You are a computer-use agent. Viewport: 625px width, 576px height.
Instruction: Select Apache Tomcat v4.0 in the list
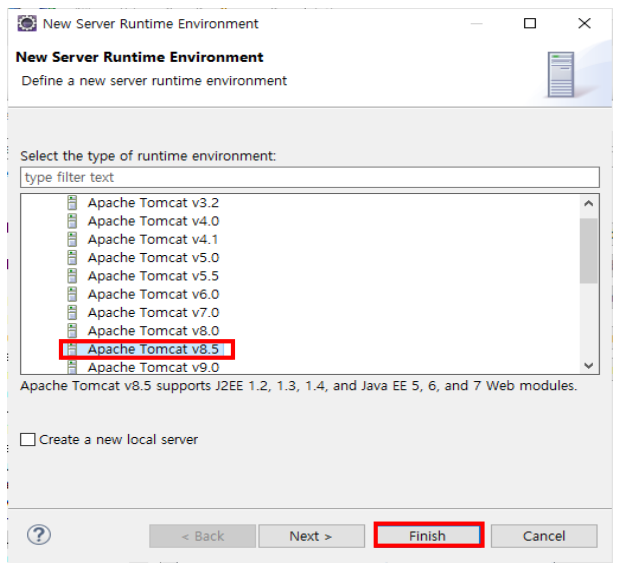(x=153, y=221)
